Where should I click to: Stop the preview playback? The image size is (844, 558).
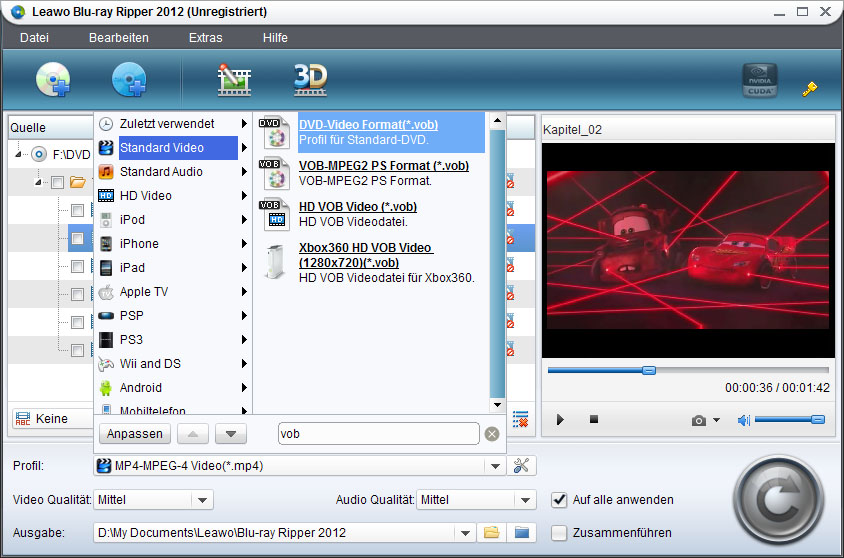[x=594, y=419]
